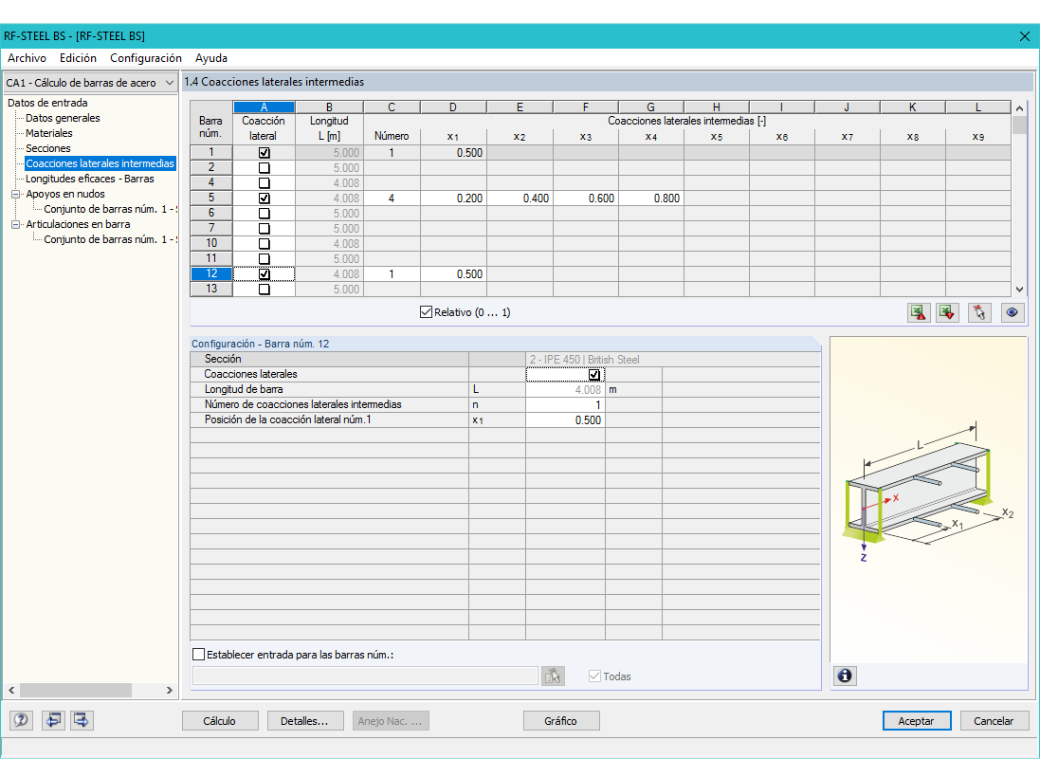Click the Aceptar button
Viewport: 1040px width, 782px height.
tap(916, 721)
